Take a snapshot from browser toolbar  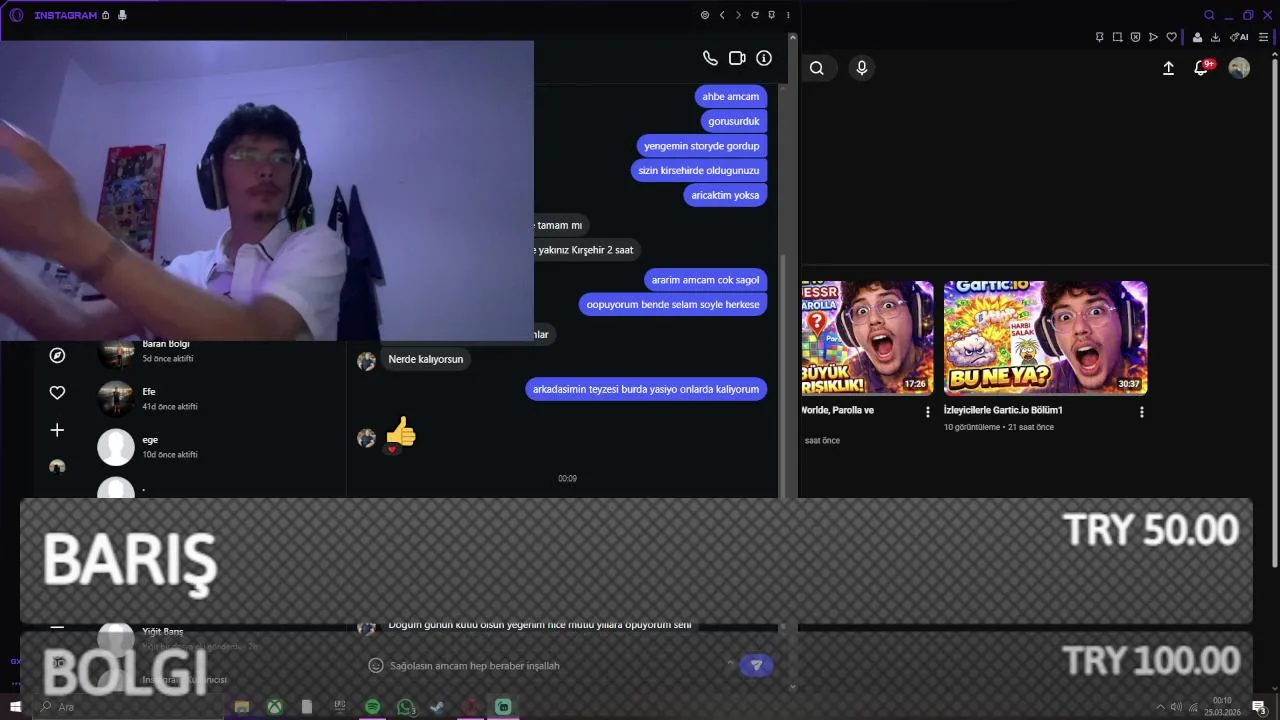point(1117,37)
